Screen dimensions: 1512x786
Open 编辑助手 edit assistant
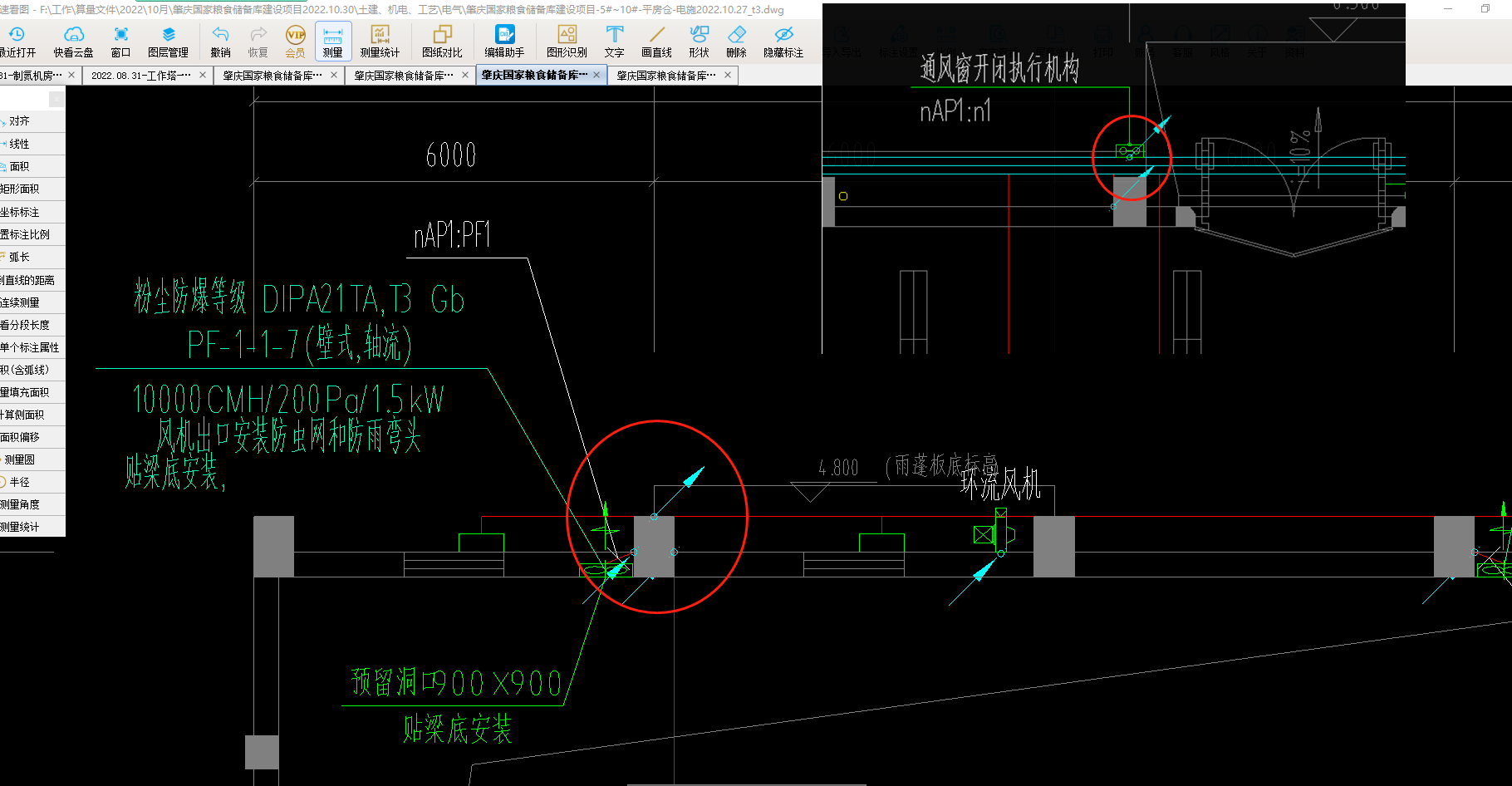(504, 42)
